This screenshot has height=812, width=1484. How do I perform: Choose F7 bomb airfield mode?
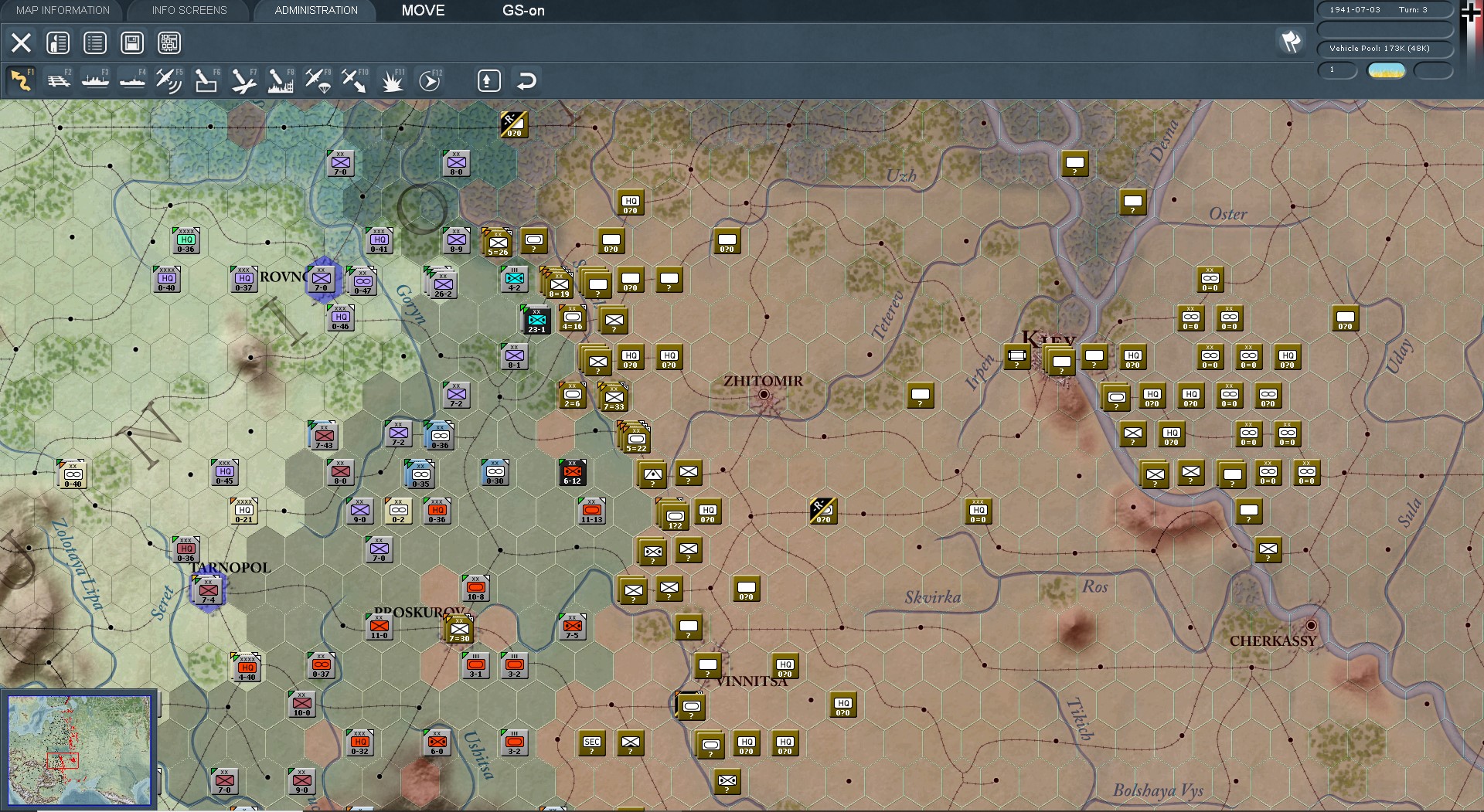(243, 80)
